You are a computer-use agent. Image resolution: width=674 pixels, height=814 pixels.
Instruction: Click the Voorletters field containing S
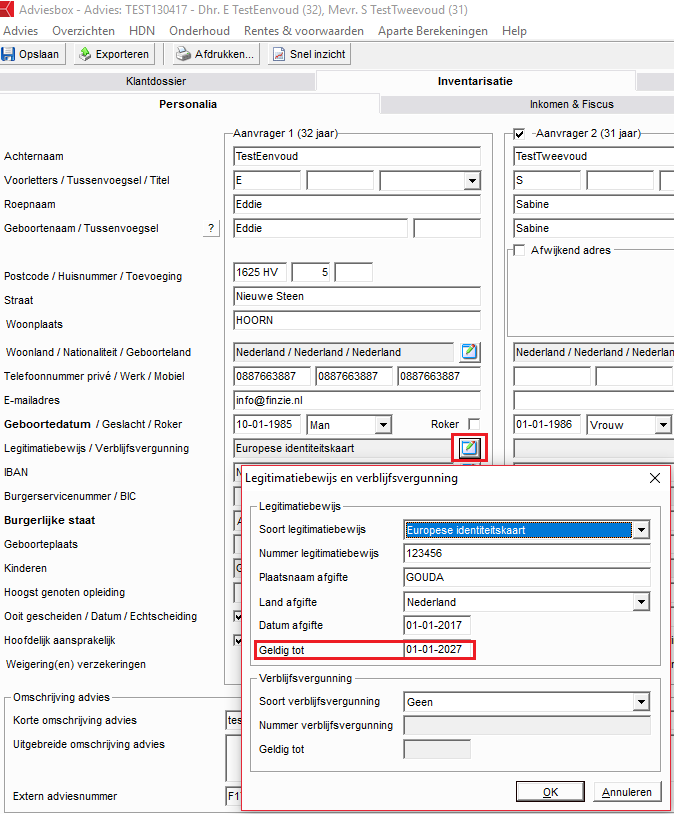coord(547,180)
